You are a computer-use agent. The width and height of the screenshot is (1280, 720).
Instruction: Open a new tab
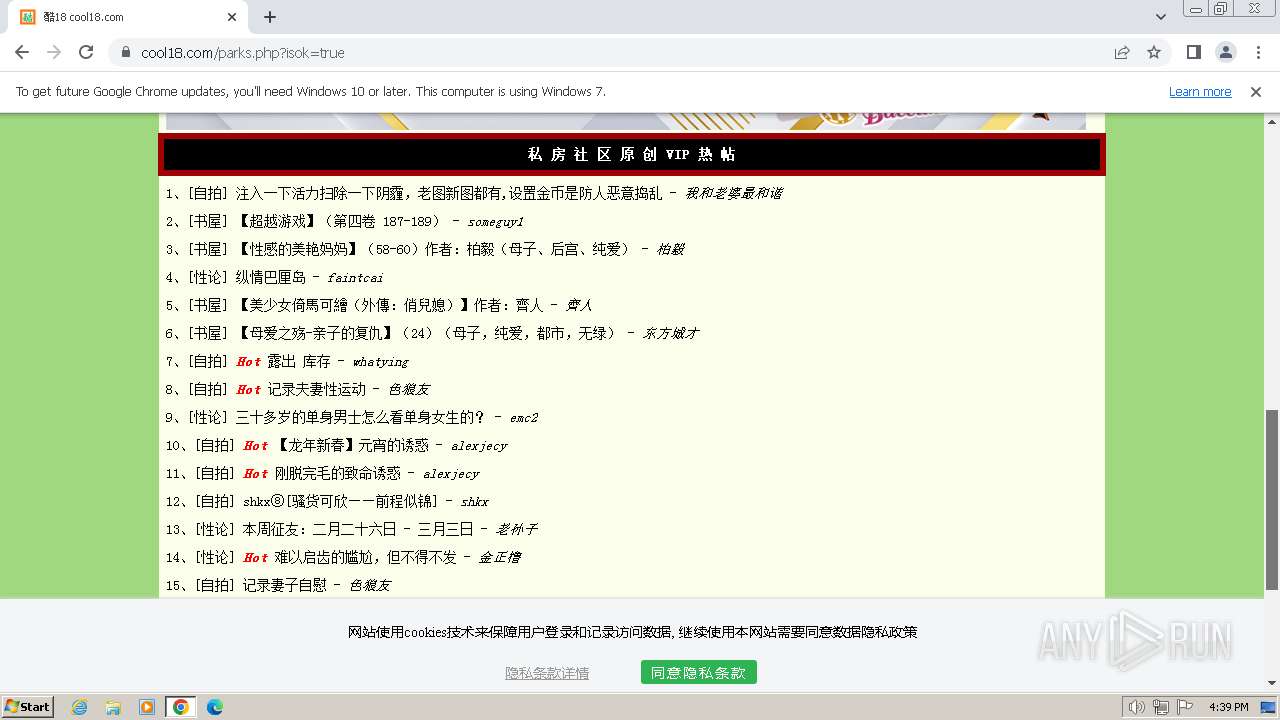click(270, 17)
